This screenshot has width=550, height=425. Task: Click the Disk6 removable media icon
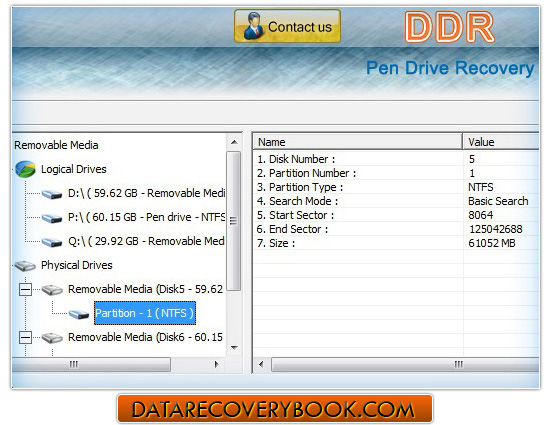point(52,338)
